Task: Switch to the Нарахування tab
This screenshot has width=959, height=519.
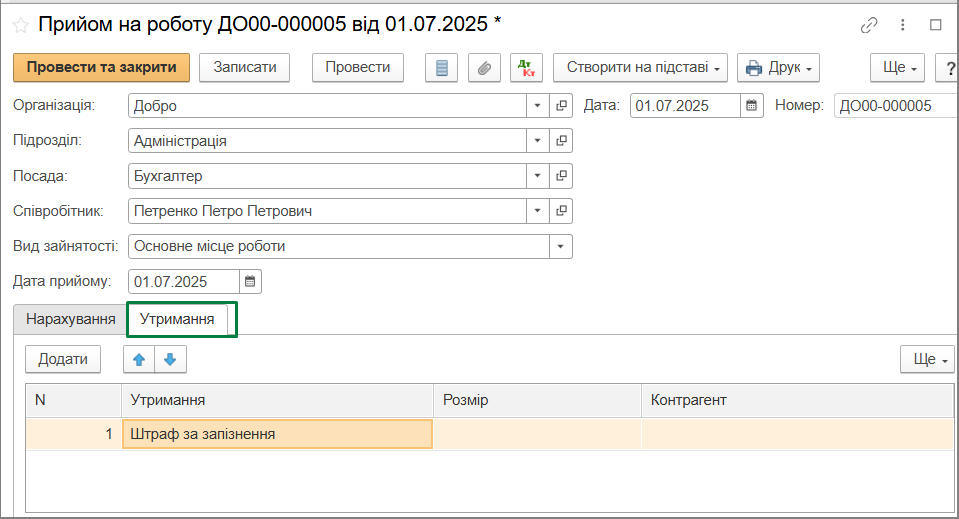Action: click(70, 319)
